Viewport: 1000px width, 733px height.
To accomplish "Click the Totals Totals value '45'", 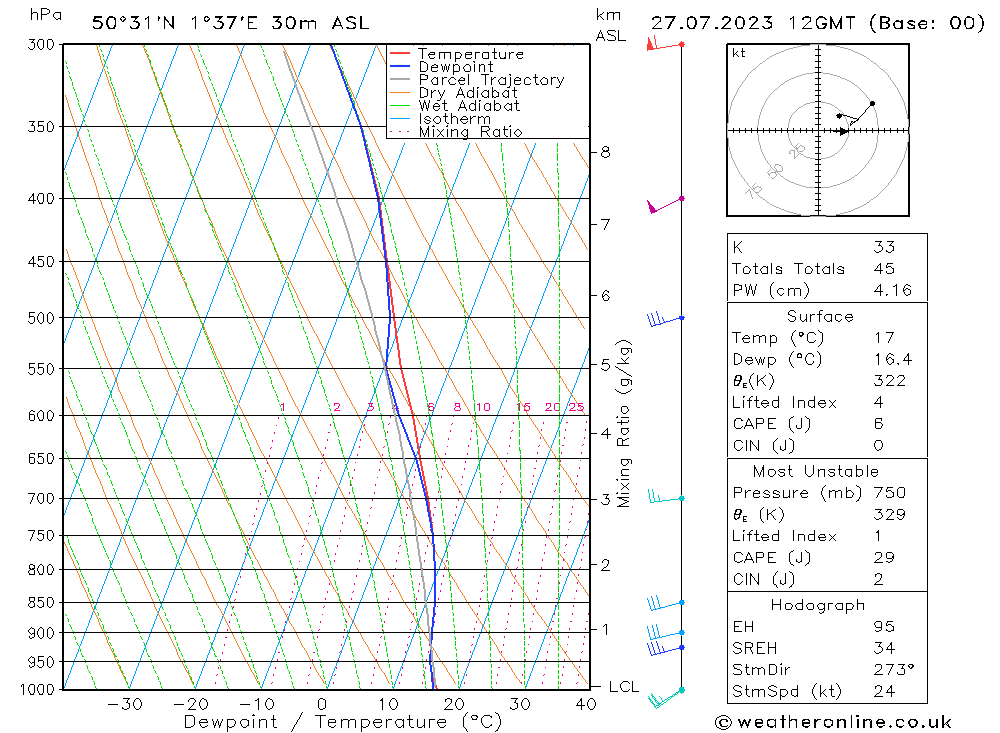I will (885, 269).
